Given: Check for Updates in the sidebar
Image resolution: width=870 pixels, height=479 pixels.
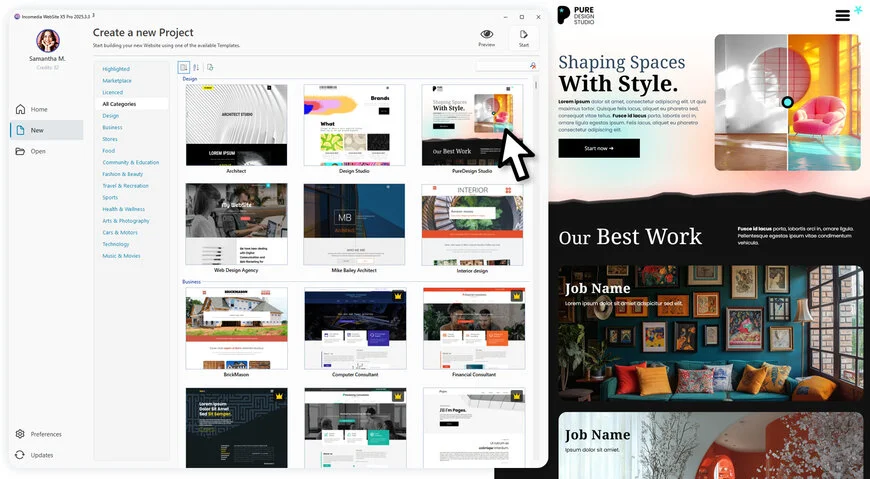Looking at the screenshot, I should point(34,455).
